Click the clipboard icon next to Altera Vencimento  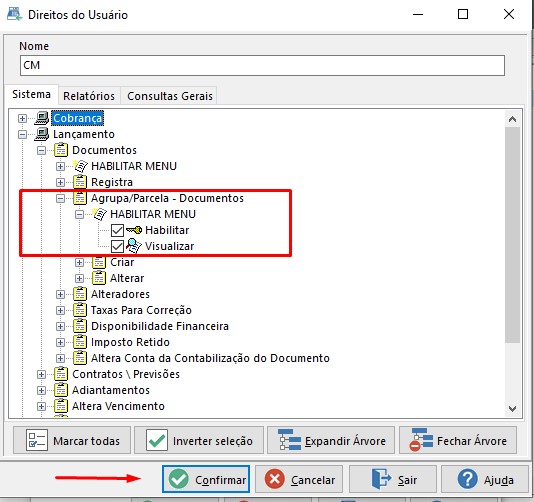click(x=61, y=406)
